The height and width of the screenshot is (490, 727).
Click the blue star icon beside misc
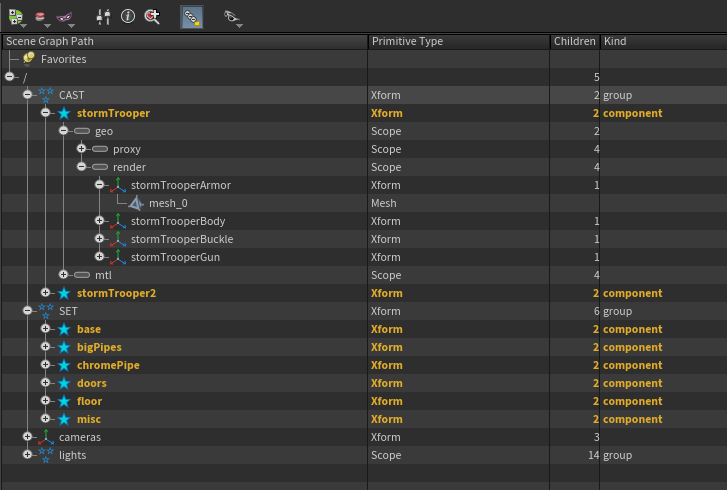point(64,419)
